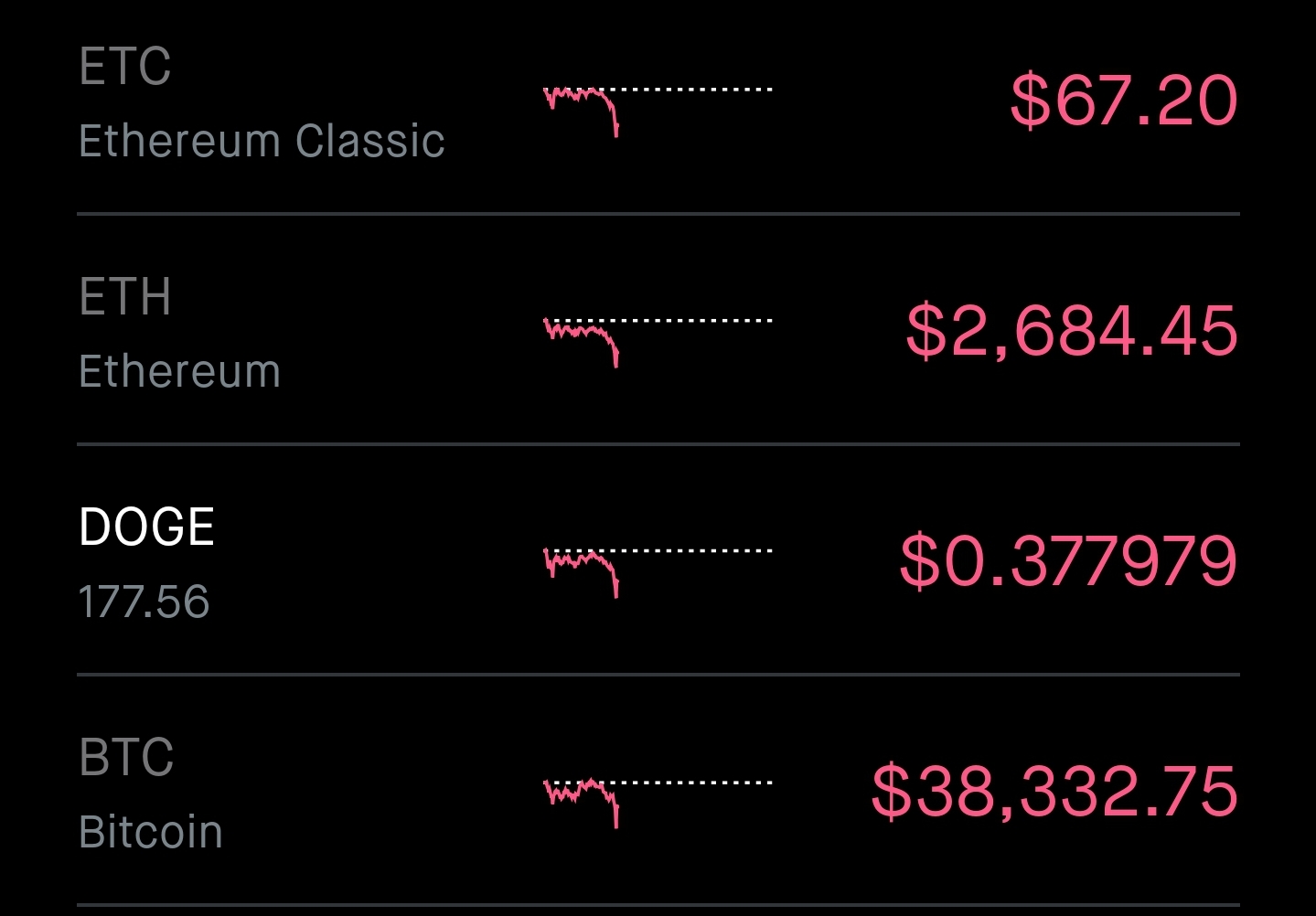Open the BTC ticker symbol
The height and width of the screenshot is (916, 1316).
pos(126,758)
